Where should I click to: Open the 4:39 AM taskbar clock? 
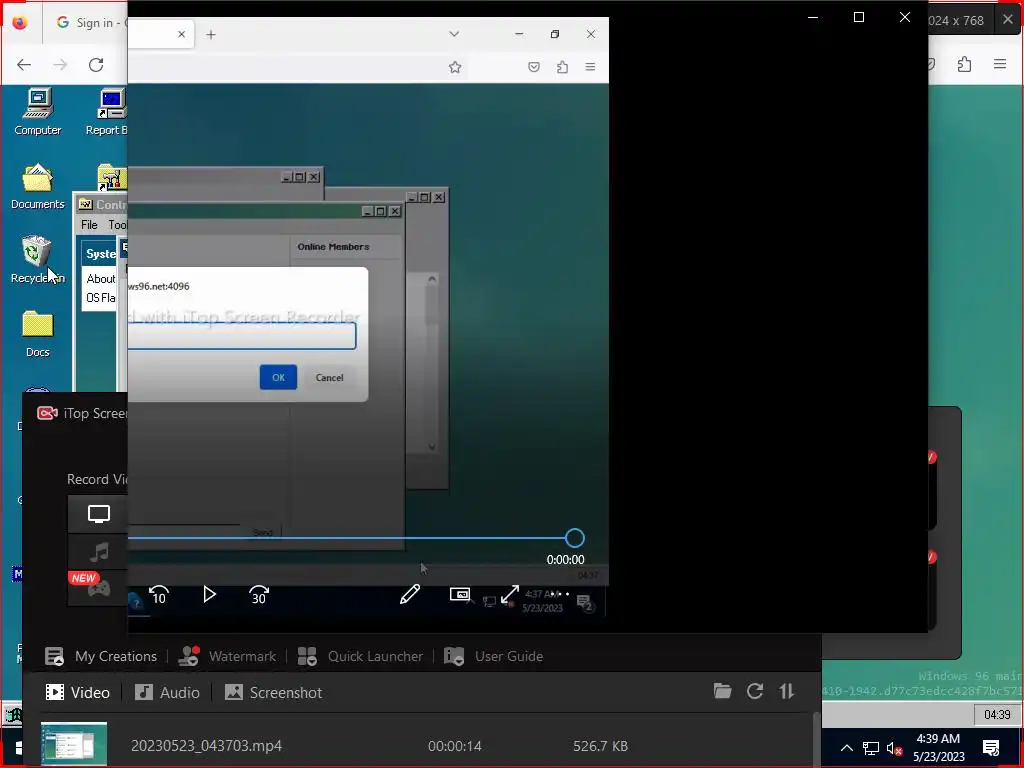click(x=938, y=748)
